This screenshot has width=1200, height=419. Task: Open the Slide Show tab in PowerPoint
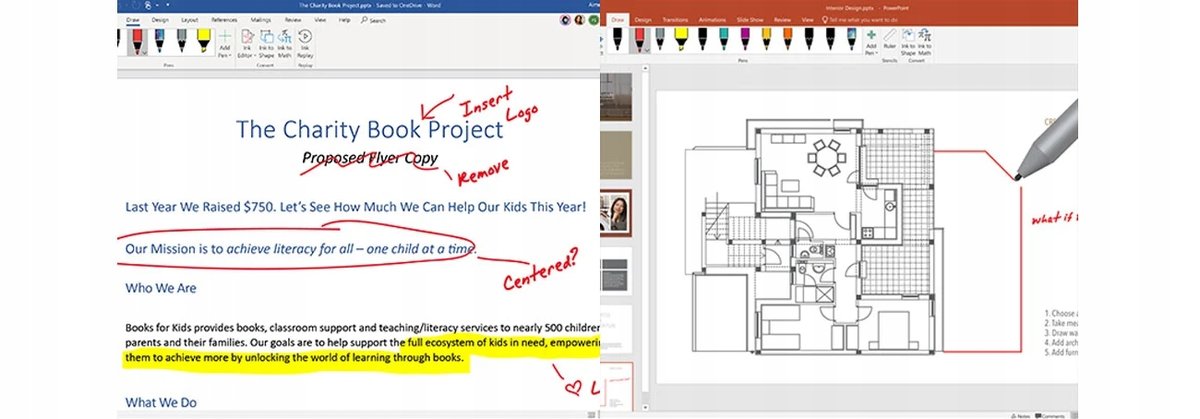pos(752,19)
